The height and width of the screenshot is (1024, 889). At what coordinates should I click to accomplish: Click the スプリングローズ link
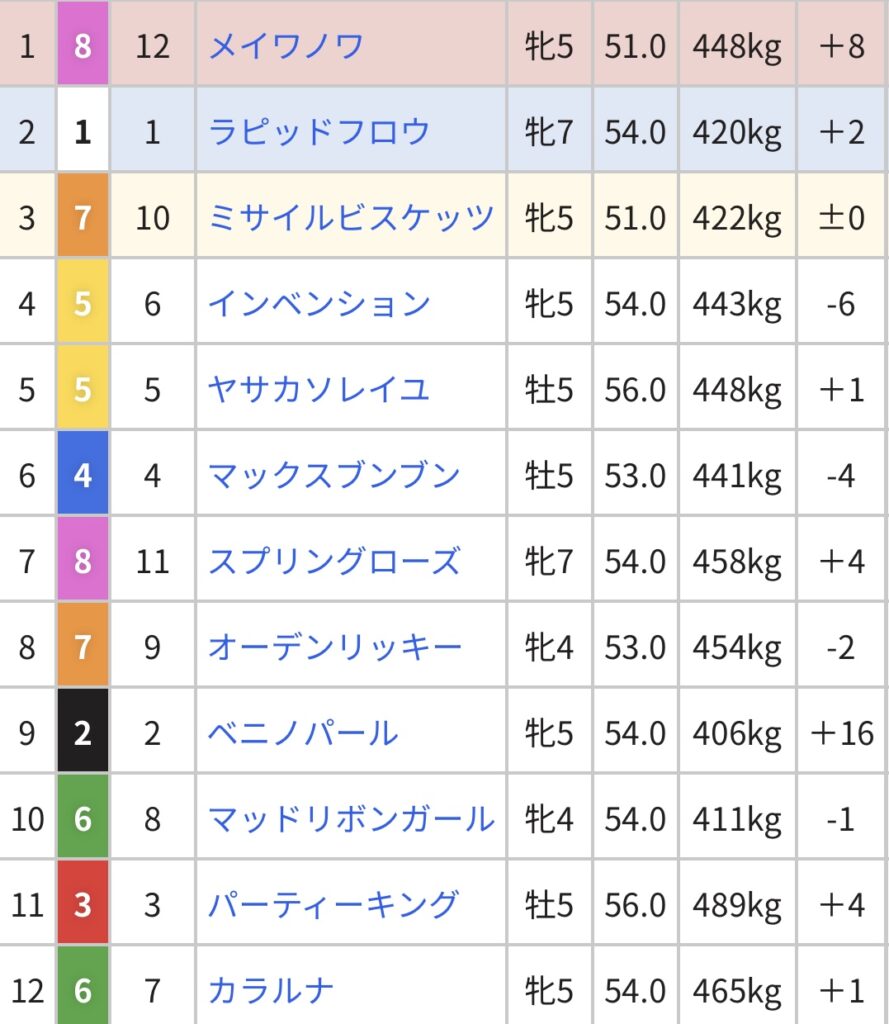pyautogui.click(x=334, y=562)
